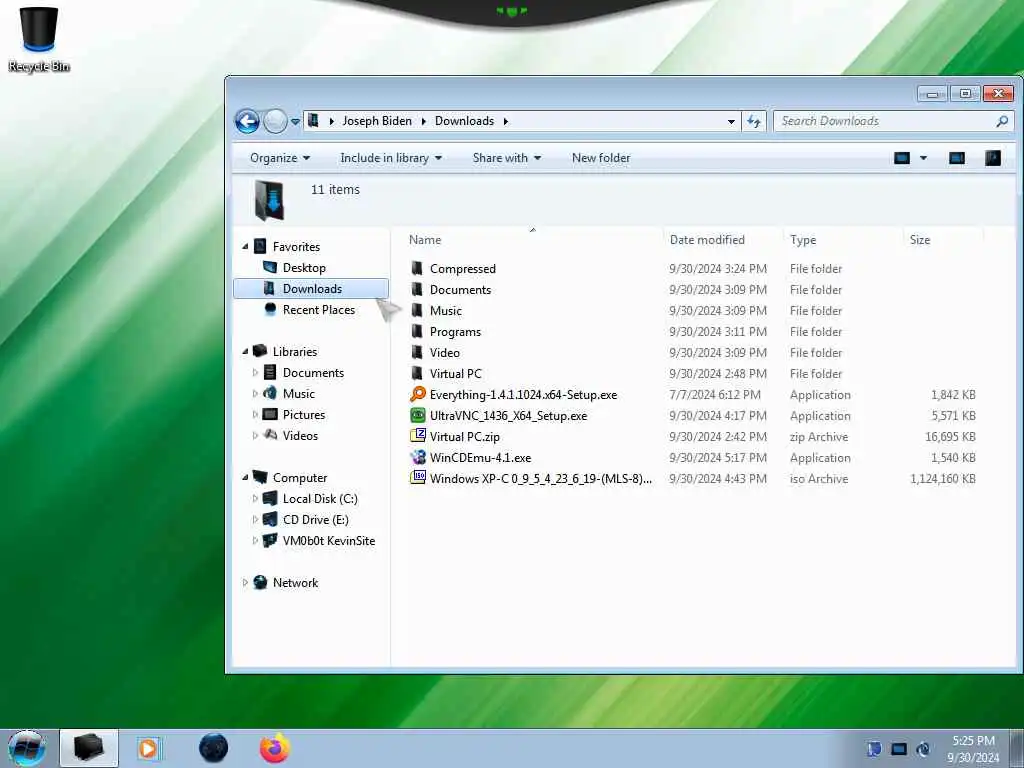Toggle the preview pane icon
This screenshot has height=768, width=1024.
(x=957, y=158)
